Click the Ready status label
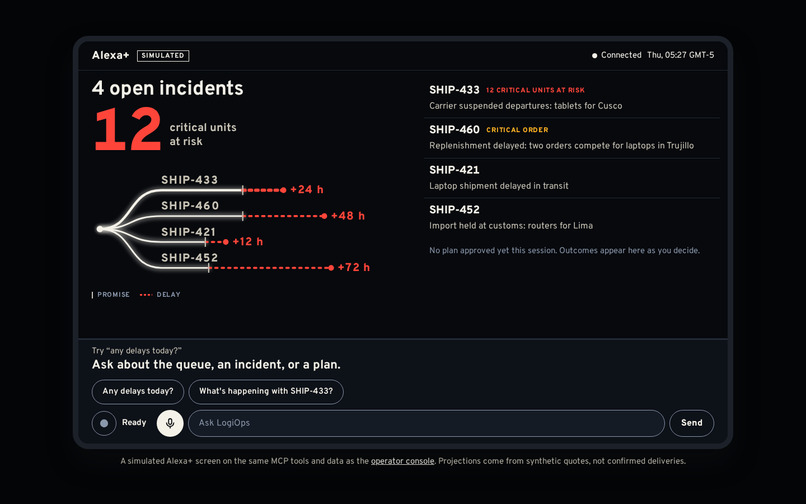Image resolution: width=806 pixels, height=504 pixels. (134, 423)
